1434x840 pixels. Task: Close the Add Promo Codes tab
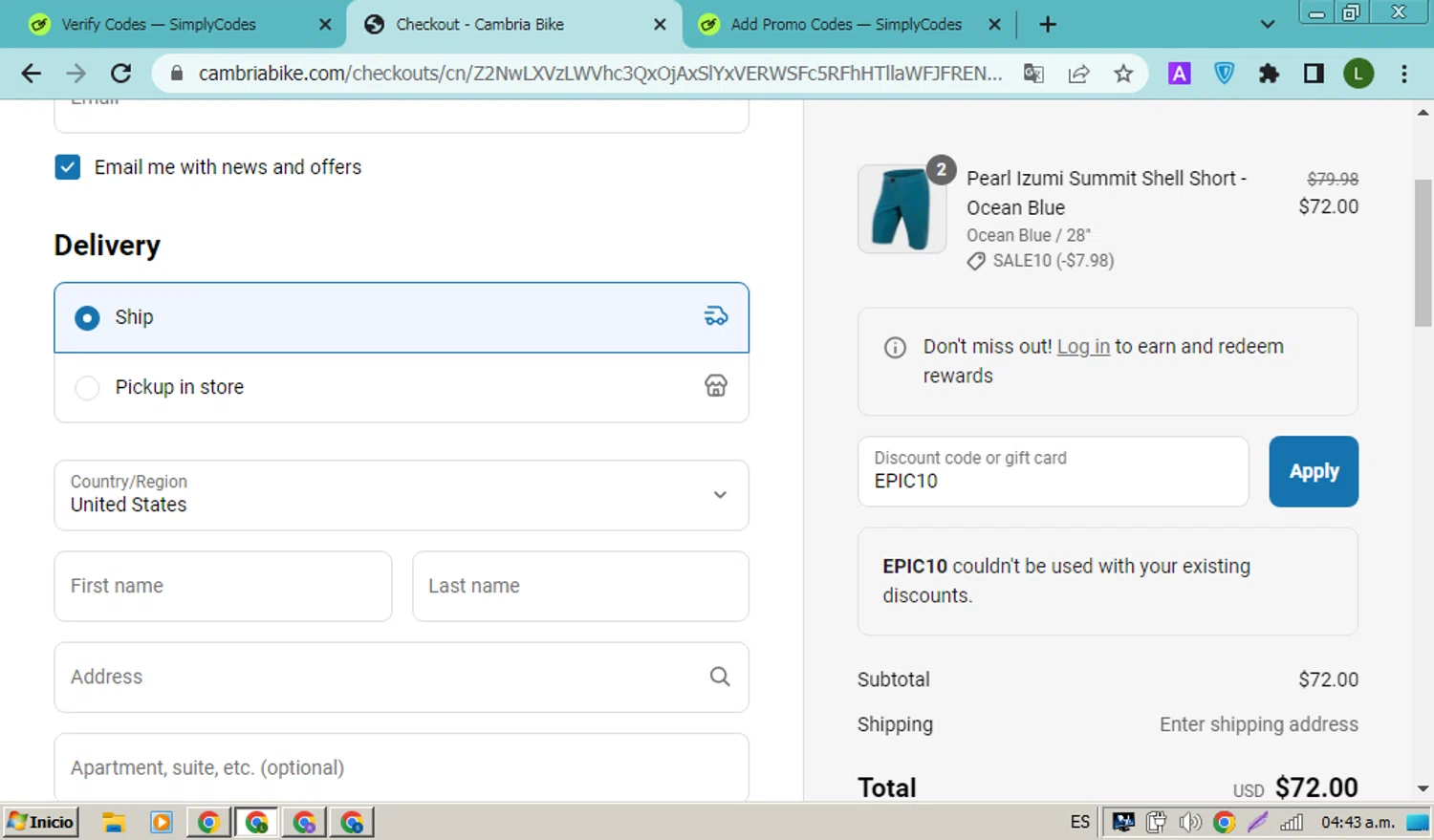994,24
